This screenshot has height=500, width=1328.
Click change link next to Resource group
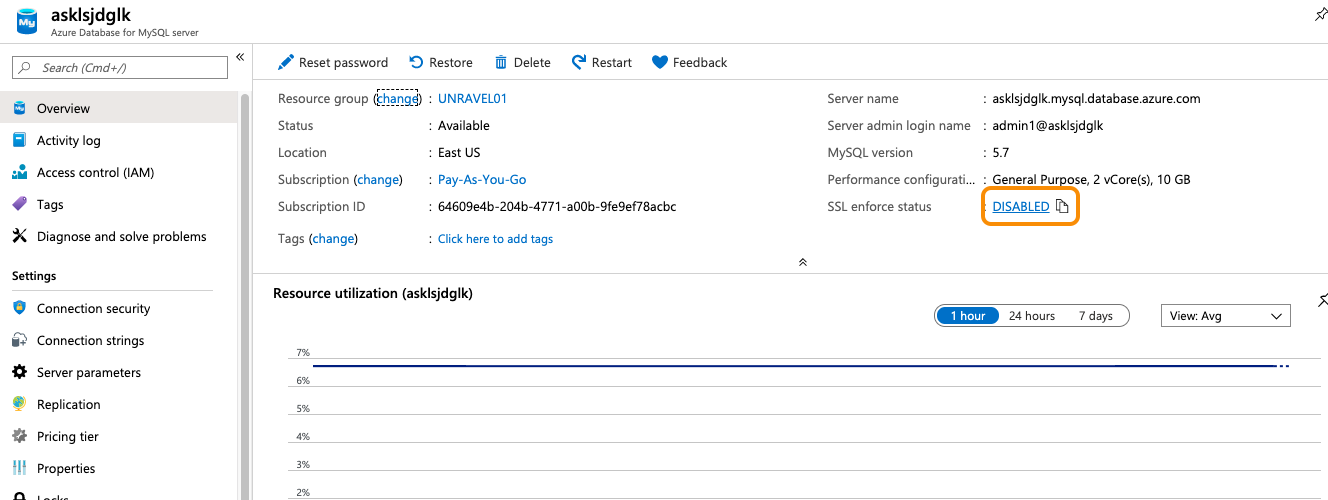(x=397, y=99)
